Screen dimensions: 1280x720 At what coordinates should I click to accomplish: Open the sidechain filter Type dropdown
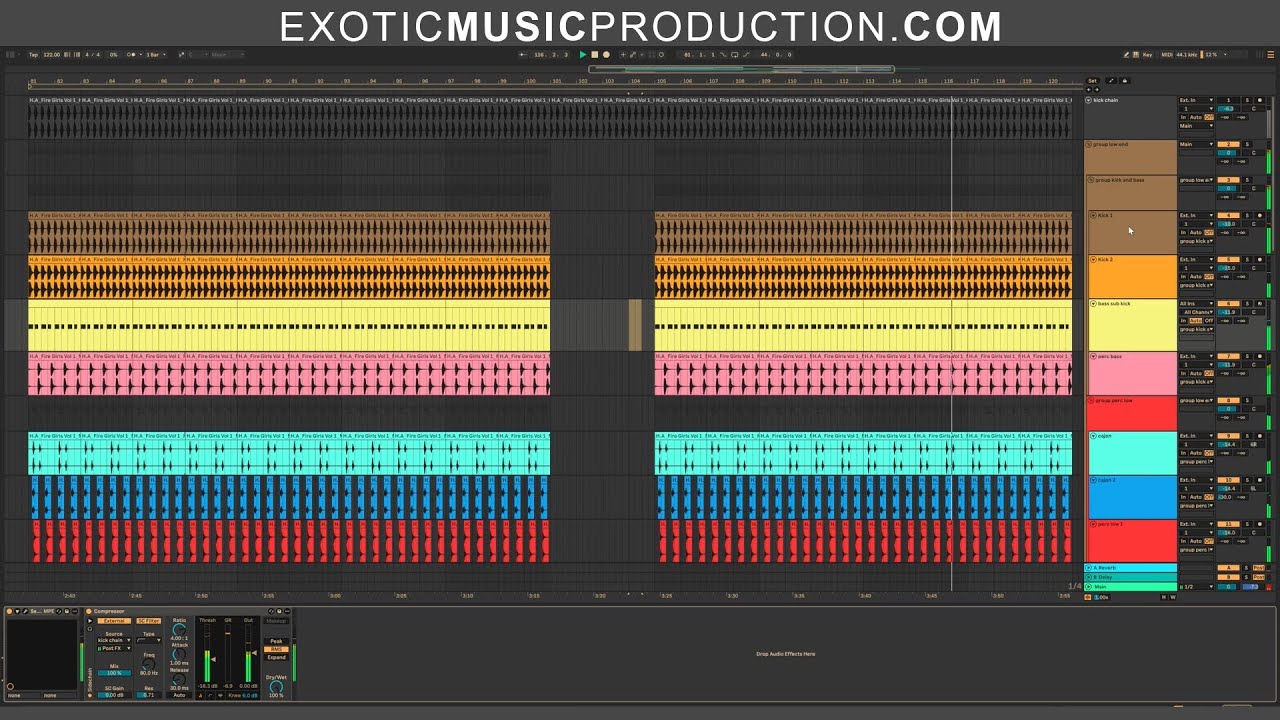tap(149, 640)
